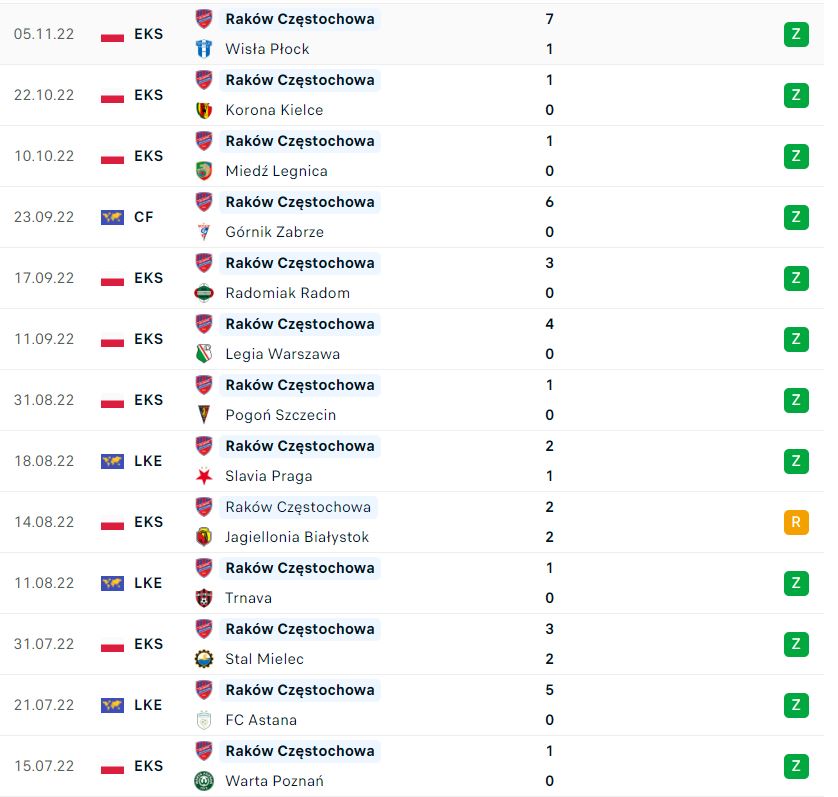Open the FC Astana team link
This screenshot has width=838, height=797.
click(x=261, y=720)
